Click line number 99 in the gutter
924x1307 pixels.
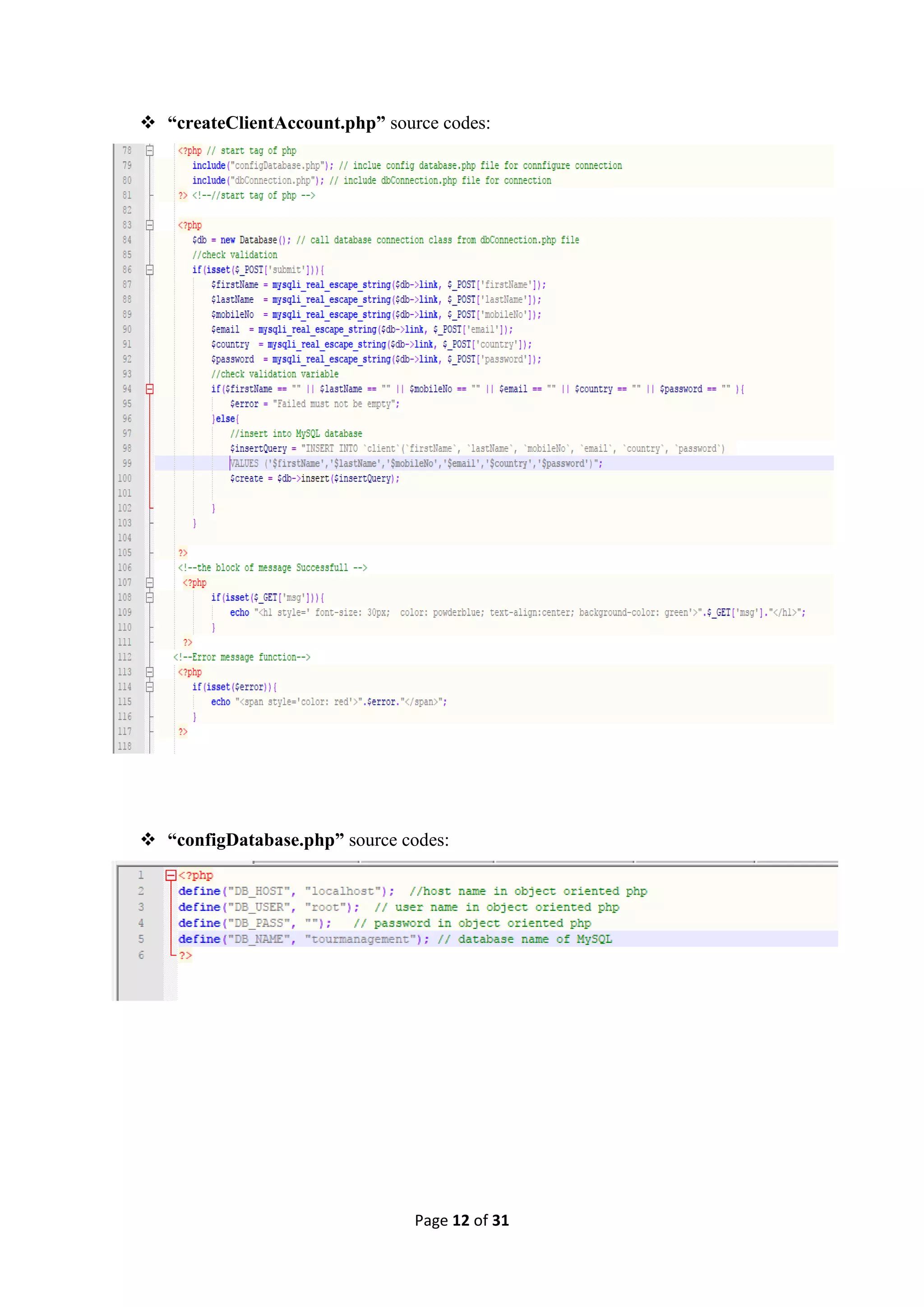coord(126,463)
